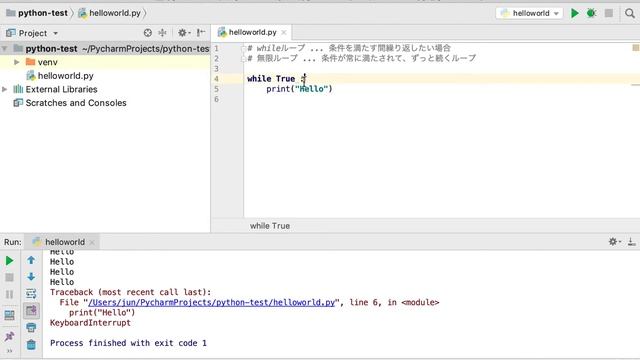
Task: Click the up stack trace arrow
Action: click(x=31, y=260)
